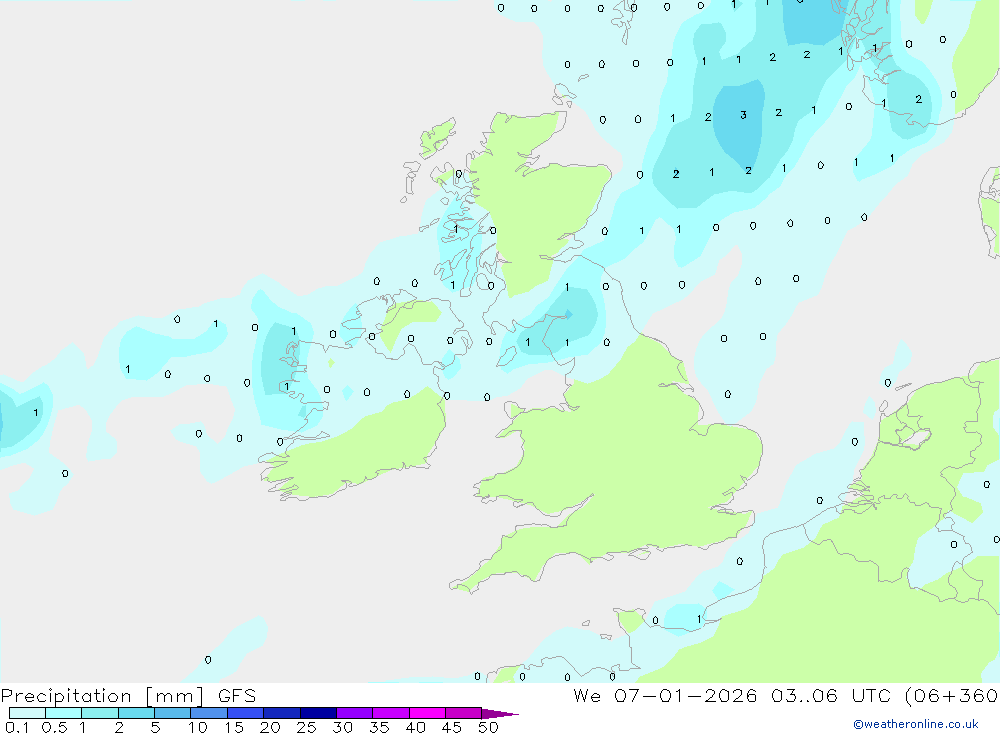Viewport: 1000px width, 733px height.
Task: Click the above-50 arrow tip of legend
Action: [500, 713]
